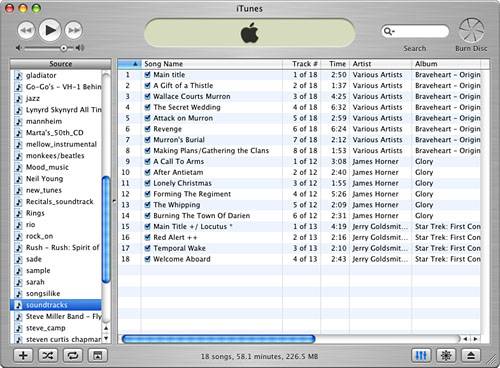
Task: Turn on the visualizer button
Action: tap(446, 355)
